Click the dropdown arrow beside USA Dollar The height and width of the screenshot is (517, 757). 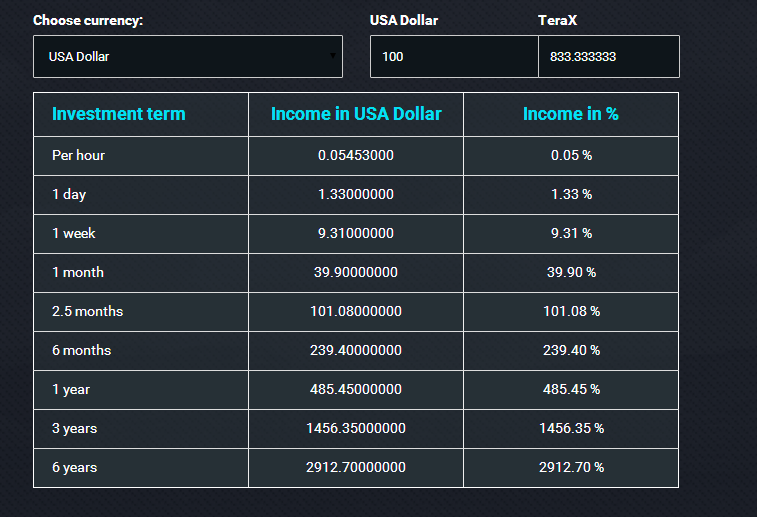pyautogui.click(x=333, y=56)
